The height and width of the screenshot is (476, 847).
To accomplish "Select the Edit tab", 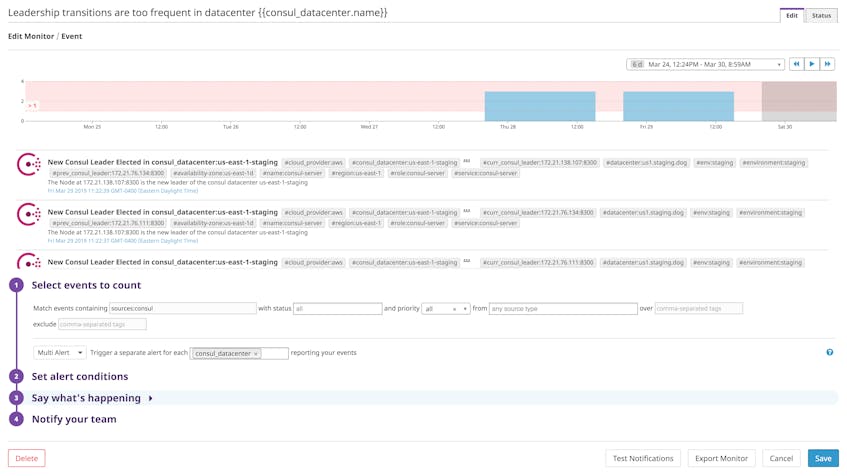I will (x=792, y=15).
